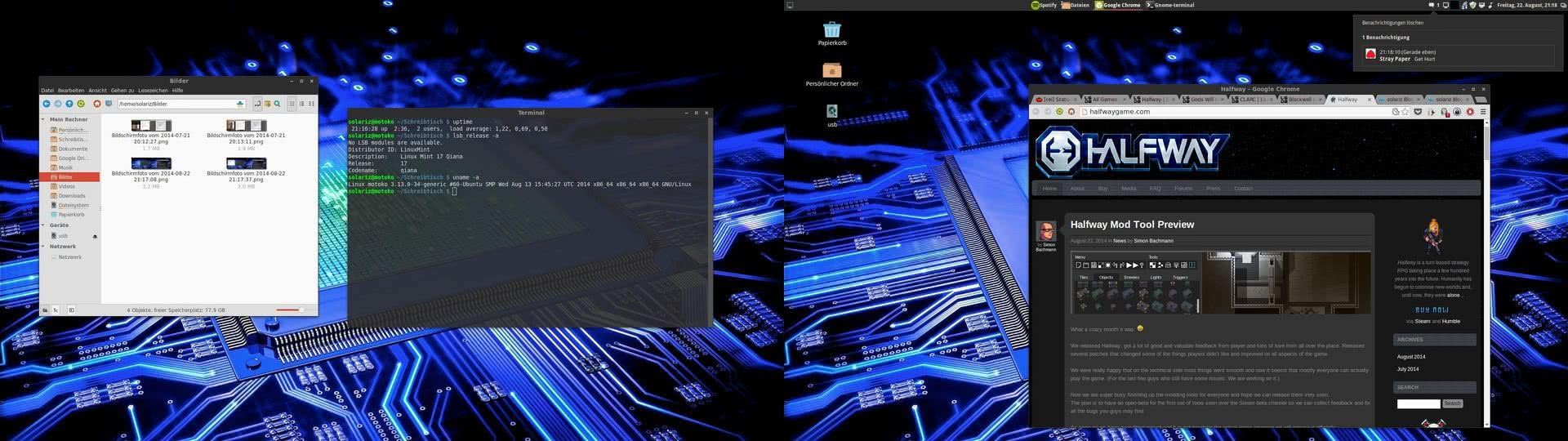Viewport: 1568px width, 441px height.
Task: Reload the Bilder folder view
Action: coord(81,104)
